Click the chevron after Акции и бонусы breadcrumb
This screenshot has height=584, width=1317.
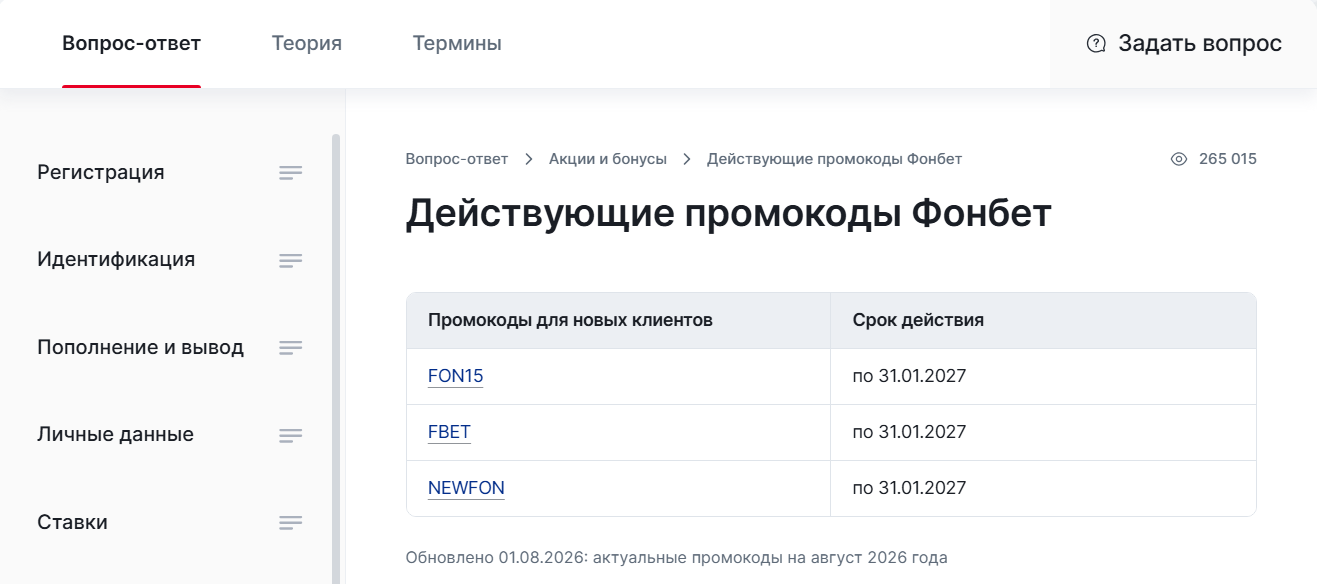point(687,159)
